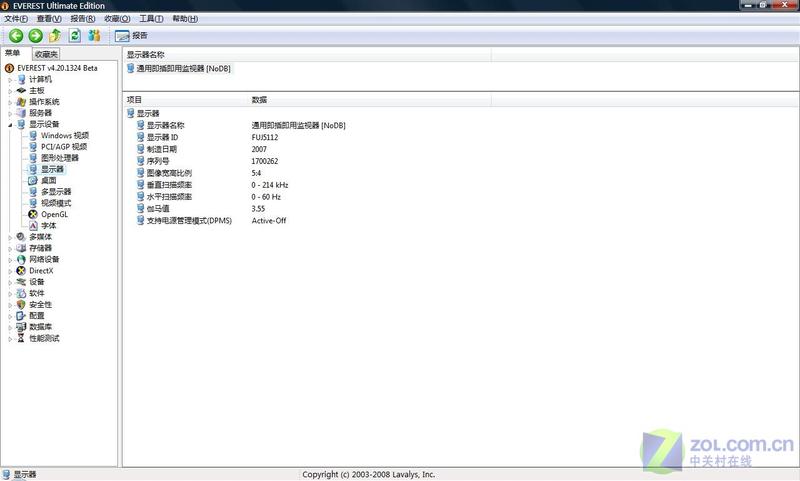This screenshot has height=481, width=800.
Task: Click the 配置 configuration icon
Action: click(x=21, y=316)
